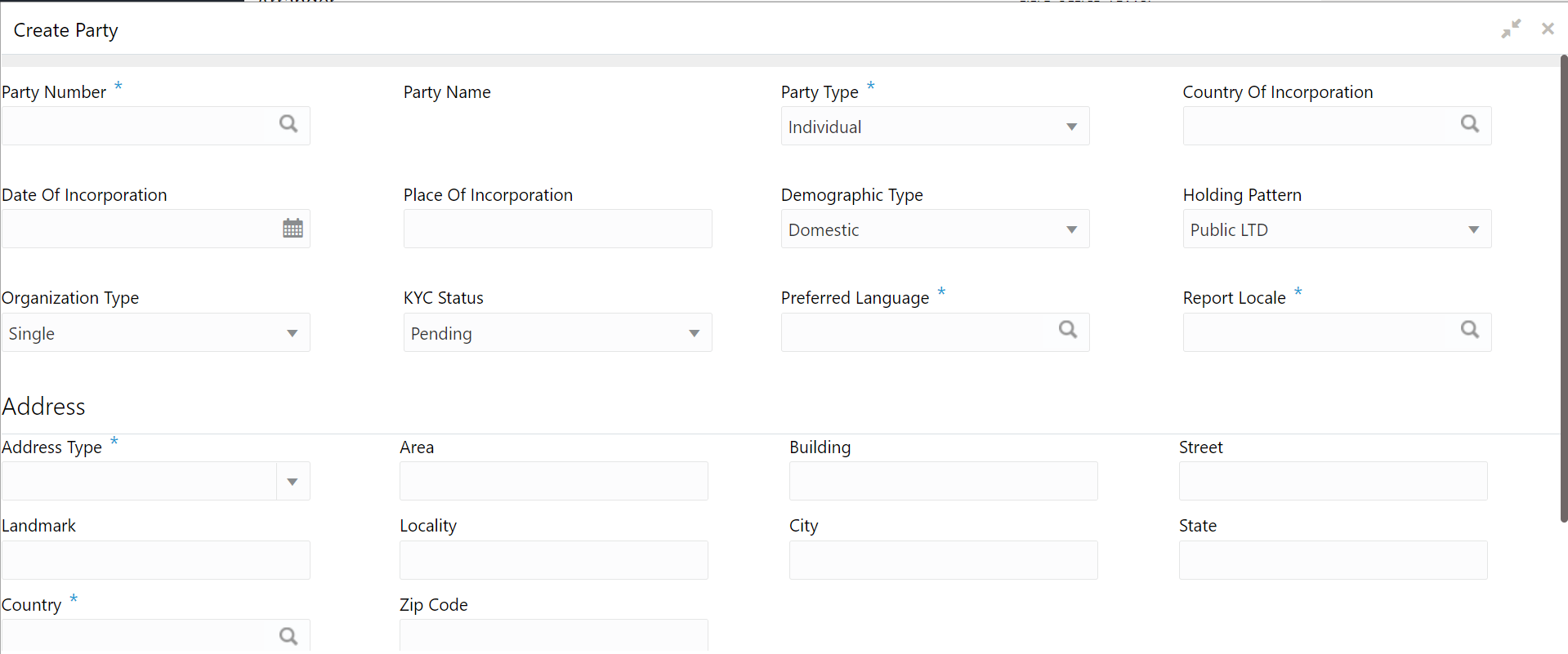The width and height of the screenshot is (1568, 654).
Task: Click the Address section heading
Action: 43,406
